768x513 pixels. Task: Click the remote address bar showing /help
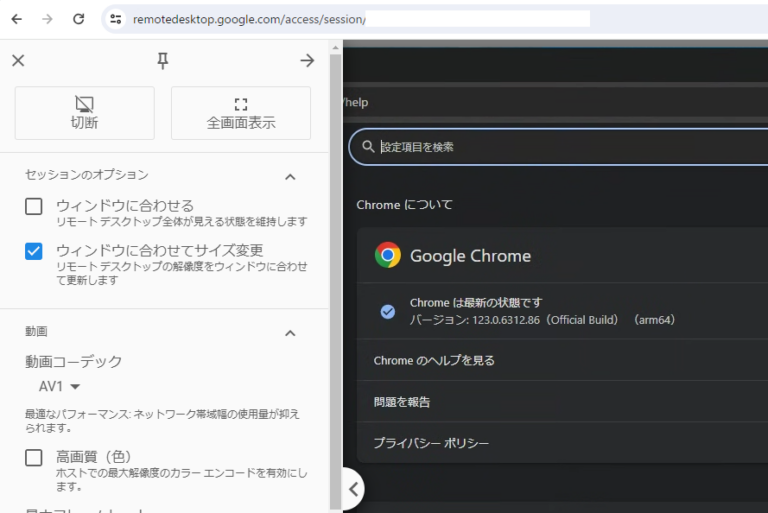[x=555, y=102]
